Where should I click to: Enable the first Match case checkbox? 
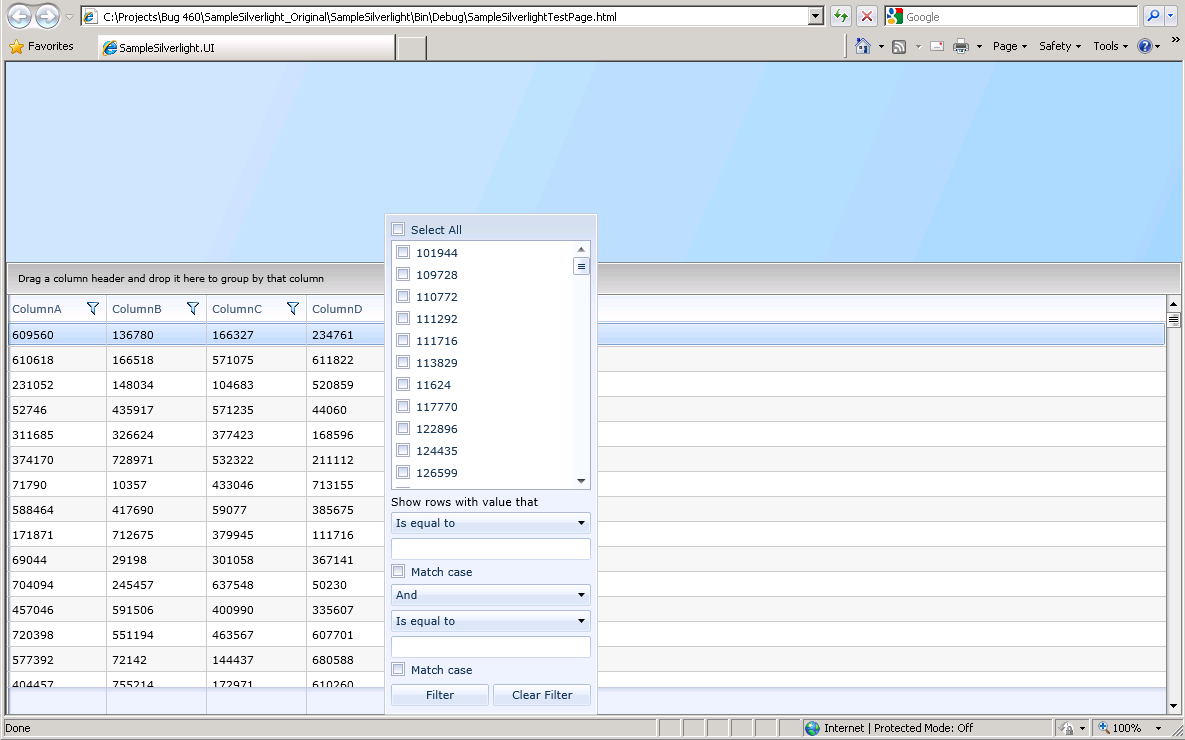coord(398,571)
